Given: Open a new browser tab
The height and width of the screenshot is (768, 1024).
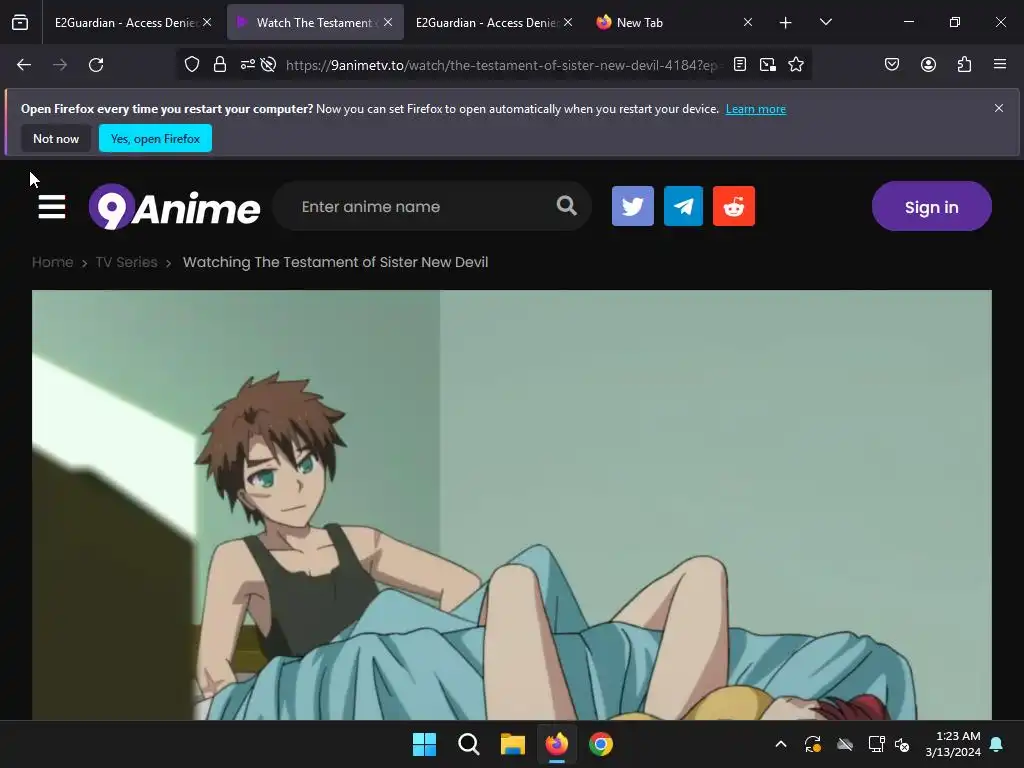Looking at the screenshot, I should click(785, 23).
